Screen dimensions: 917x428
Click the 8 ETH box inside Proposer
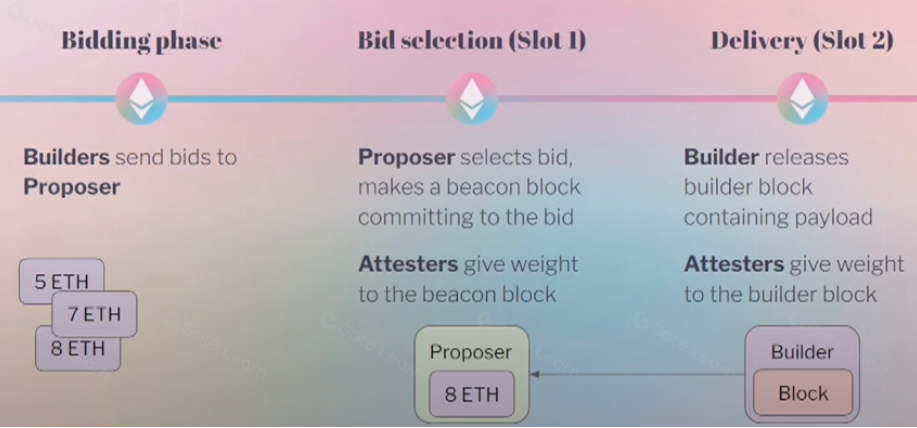point(472,393)
